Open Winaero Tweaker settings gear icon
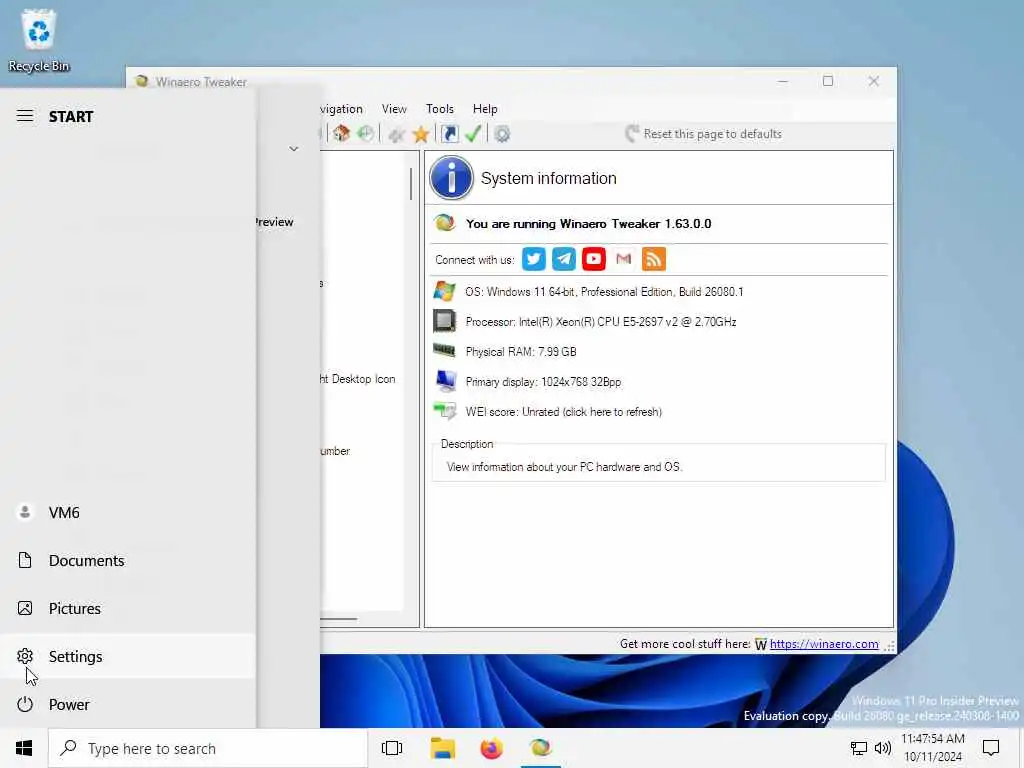The height and width of the screenshot is (768, 1024). click(502, 135)
